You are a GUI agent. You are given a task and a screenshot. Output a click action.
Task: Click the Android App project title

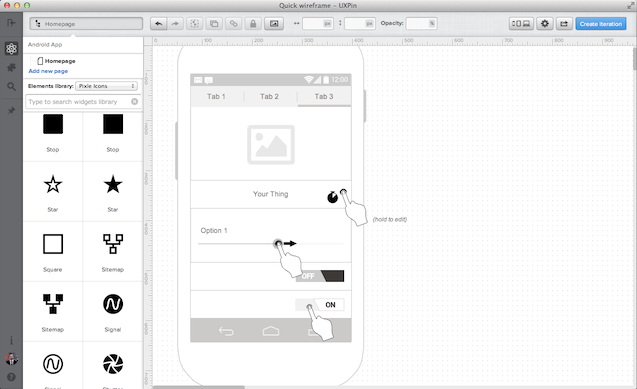tap(45, 45)
